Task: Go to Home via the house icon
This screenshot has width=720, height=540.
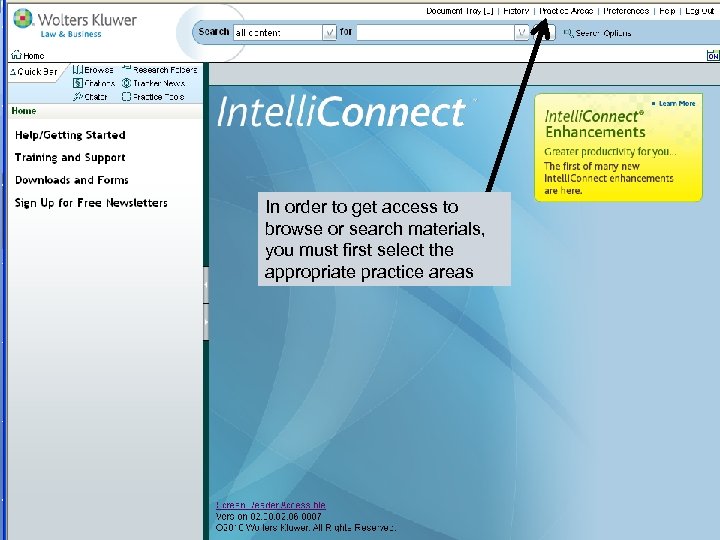Action: [28, 56]
